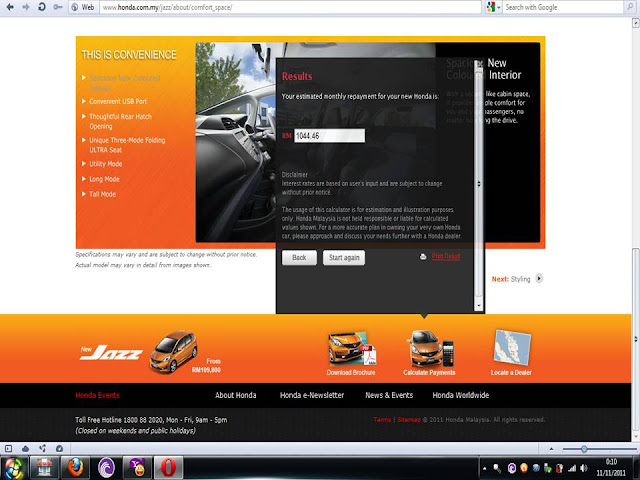Open Honda e-Newsletter menu
This screenshot has height=480, width=640.
(x=312, y=395)
